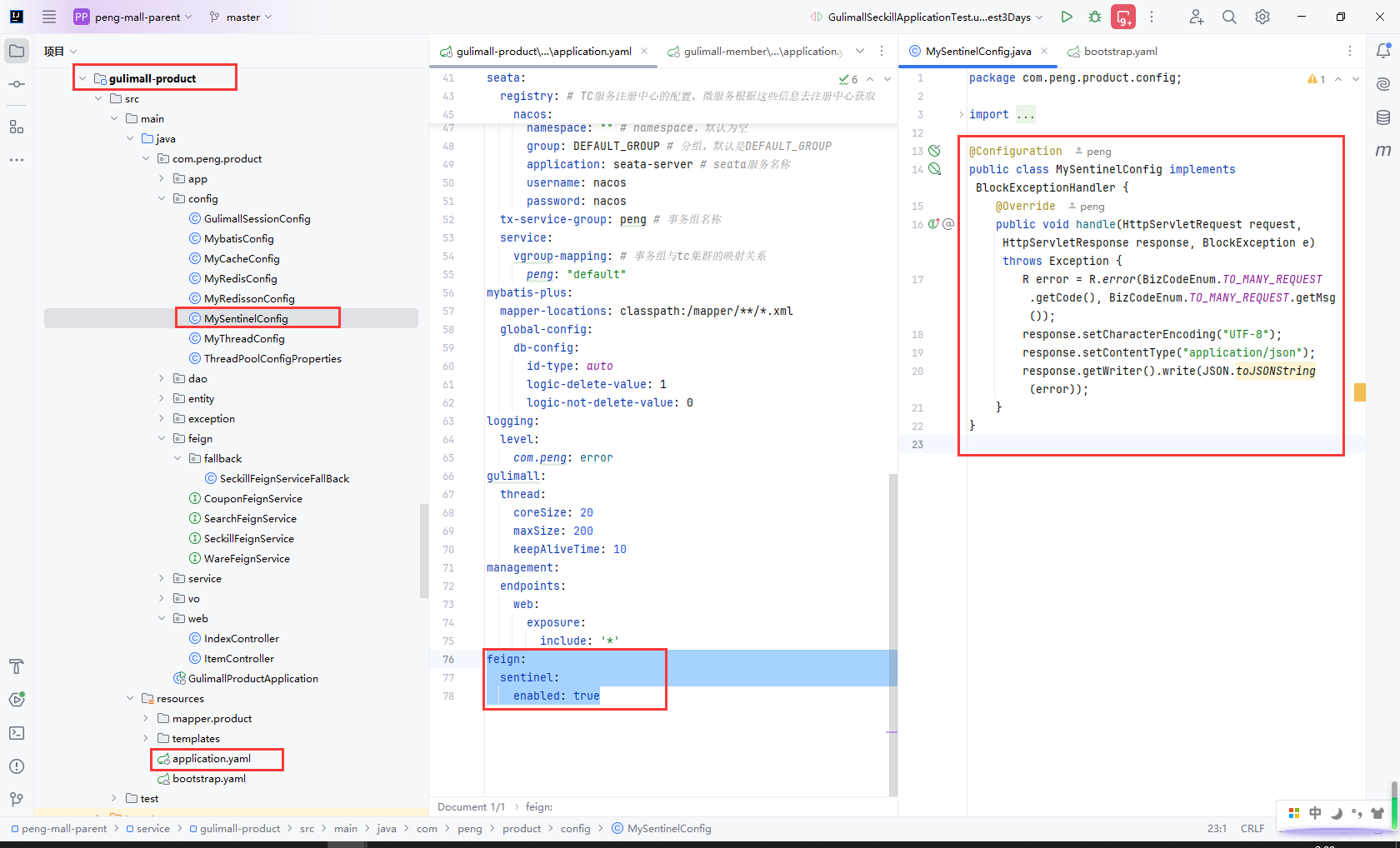Screen dimensions: 1400x848
Task: Open Code With Me add-user icon
Action: click(1197, 17)
